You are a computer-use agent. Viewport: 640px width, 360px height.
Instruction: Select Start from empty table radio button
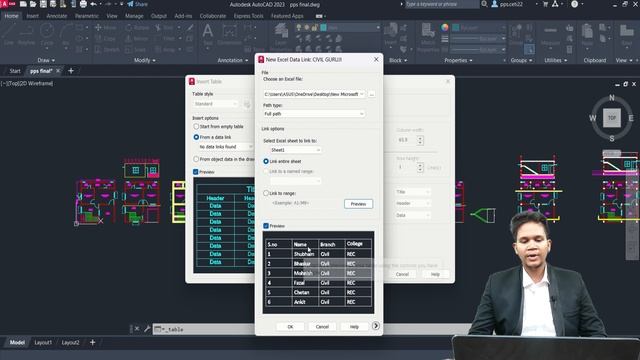click(x=196, y=127)
